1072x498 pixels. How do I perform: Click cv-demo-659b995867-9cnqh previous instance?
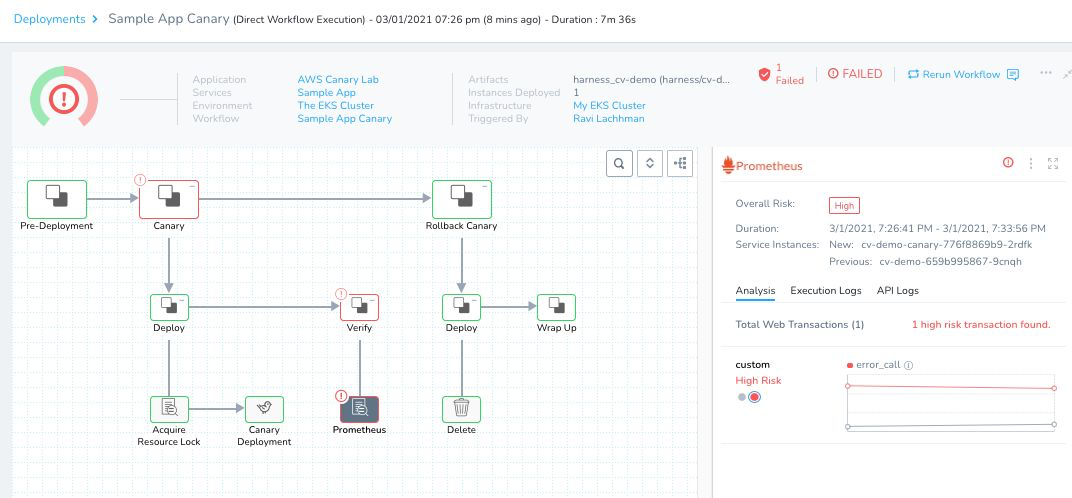950,261
